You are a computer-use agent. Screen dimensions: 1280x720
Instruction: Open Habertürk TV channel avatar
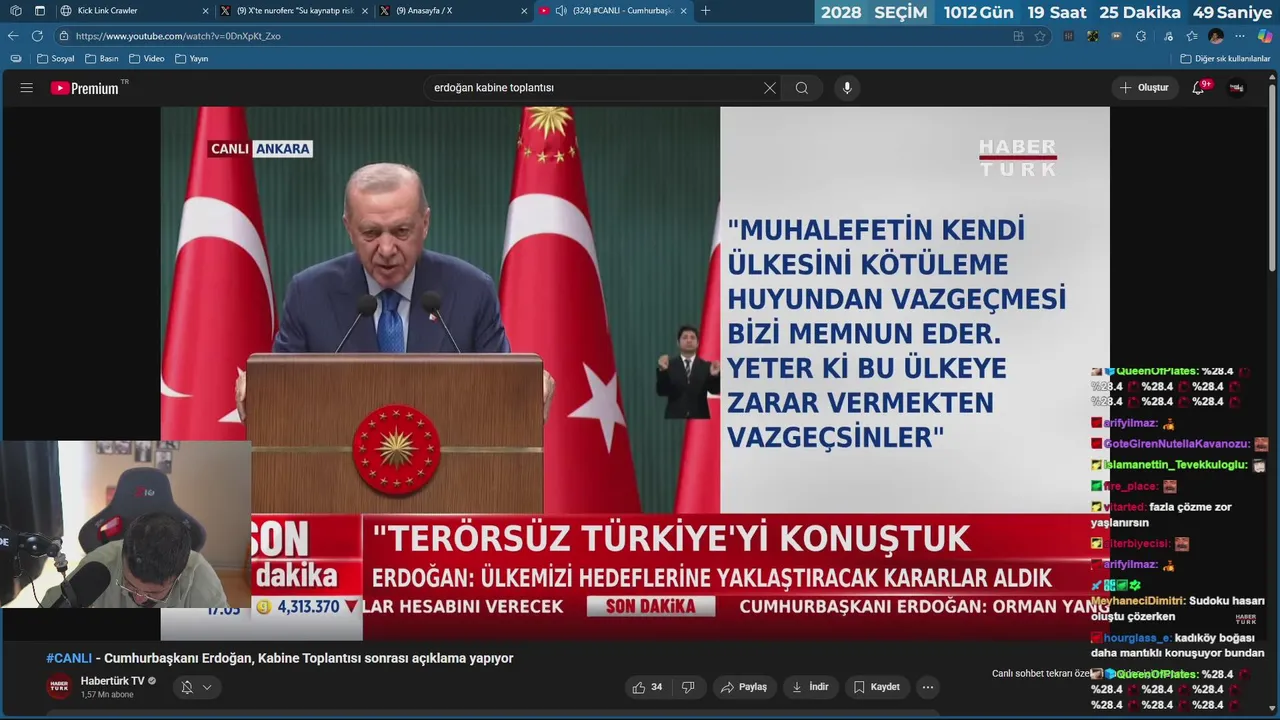click(59, 687)
